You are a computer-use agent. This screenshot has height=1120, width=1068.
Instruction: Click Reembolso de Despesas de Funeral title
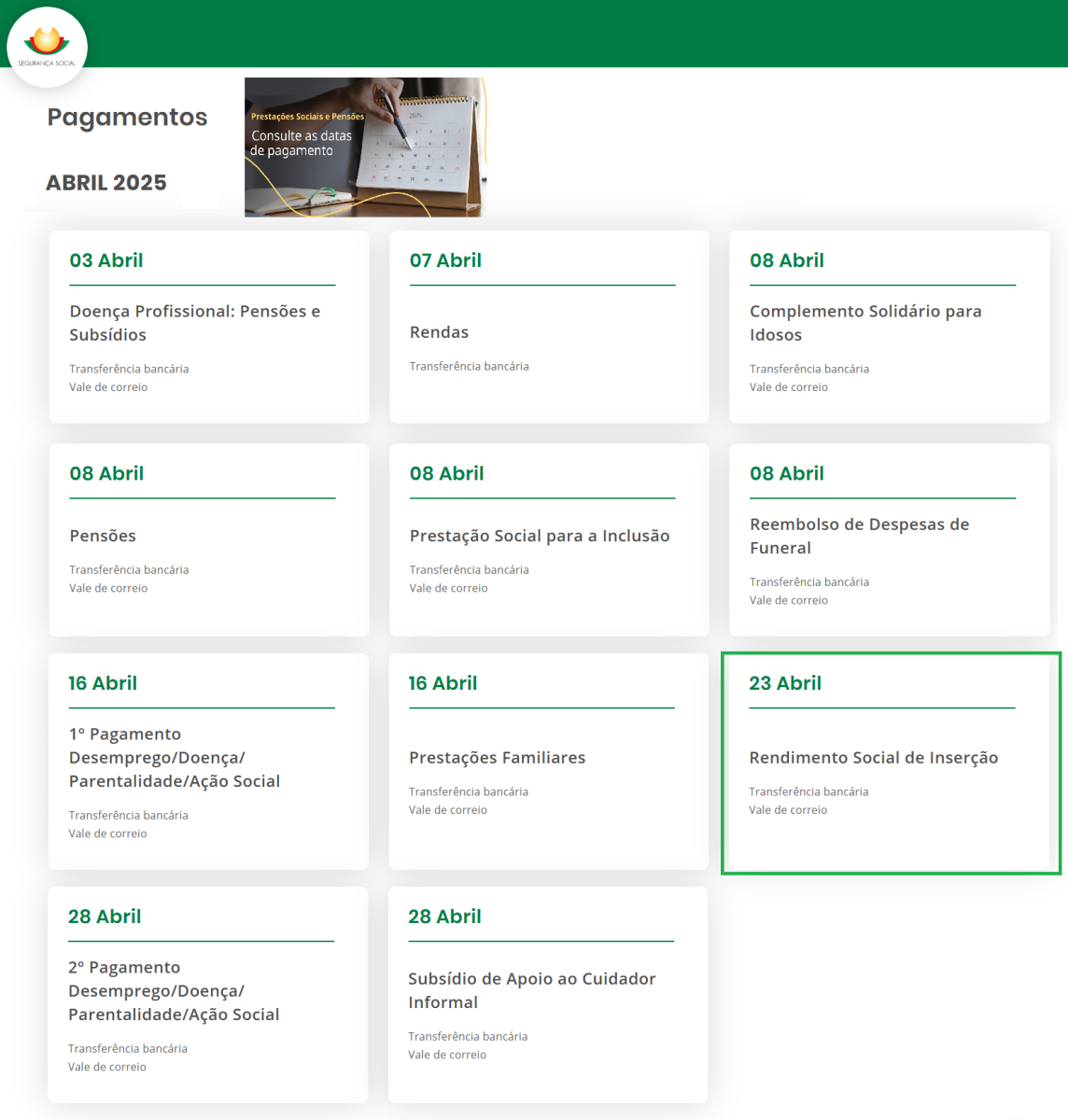[859, 536]
